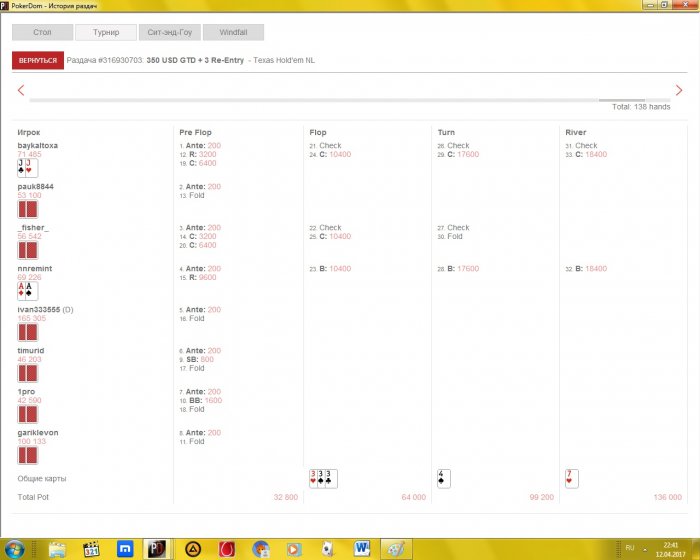Click the Turn column header
The height and width of the screenshot is (560, 700).
[x=446, y=132]
